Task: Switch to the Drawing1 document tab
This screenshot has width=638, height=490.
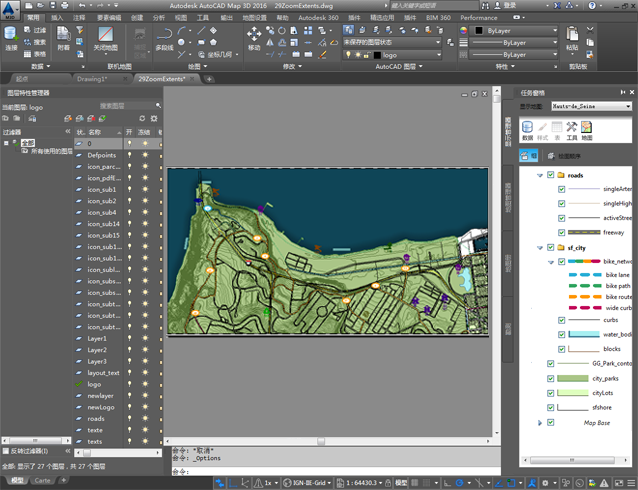Action: tap(92, 77)
